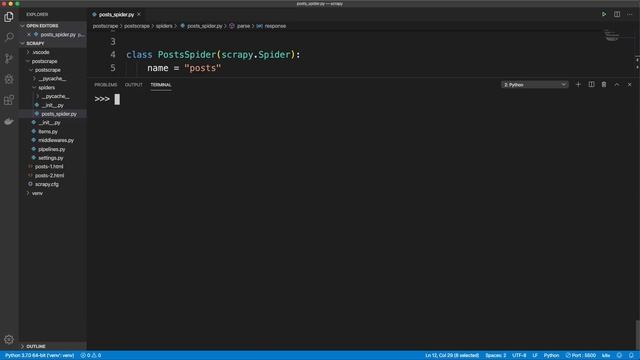640x360 pixels.
Task: Kill terminal with trash icon
Action: (x=604, y=84)
